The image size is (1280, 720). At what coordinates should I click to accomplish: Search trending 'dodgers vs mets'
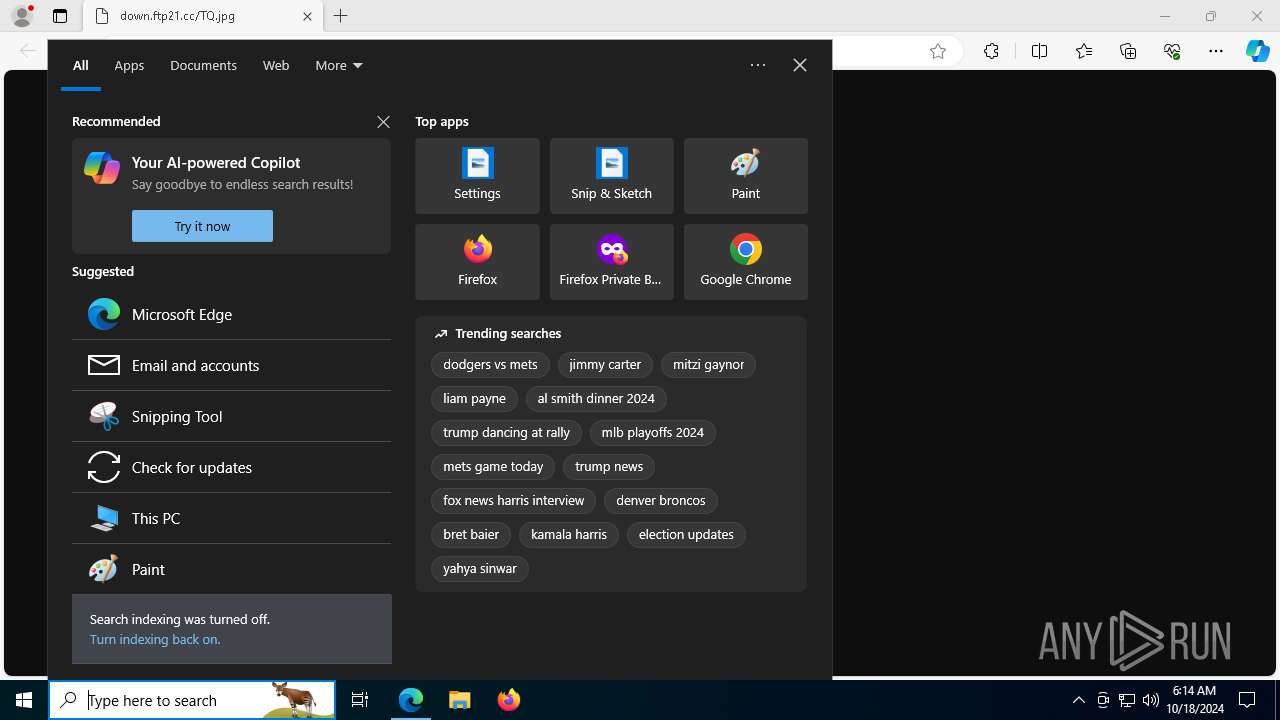click(490, 365)
